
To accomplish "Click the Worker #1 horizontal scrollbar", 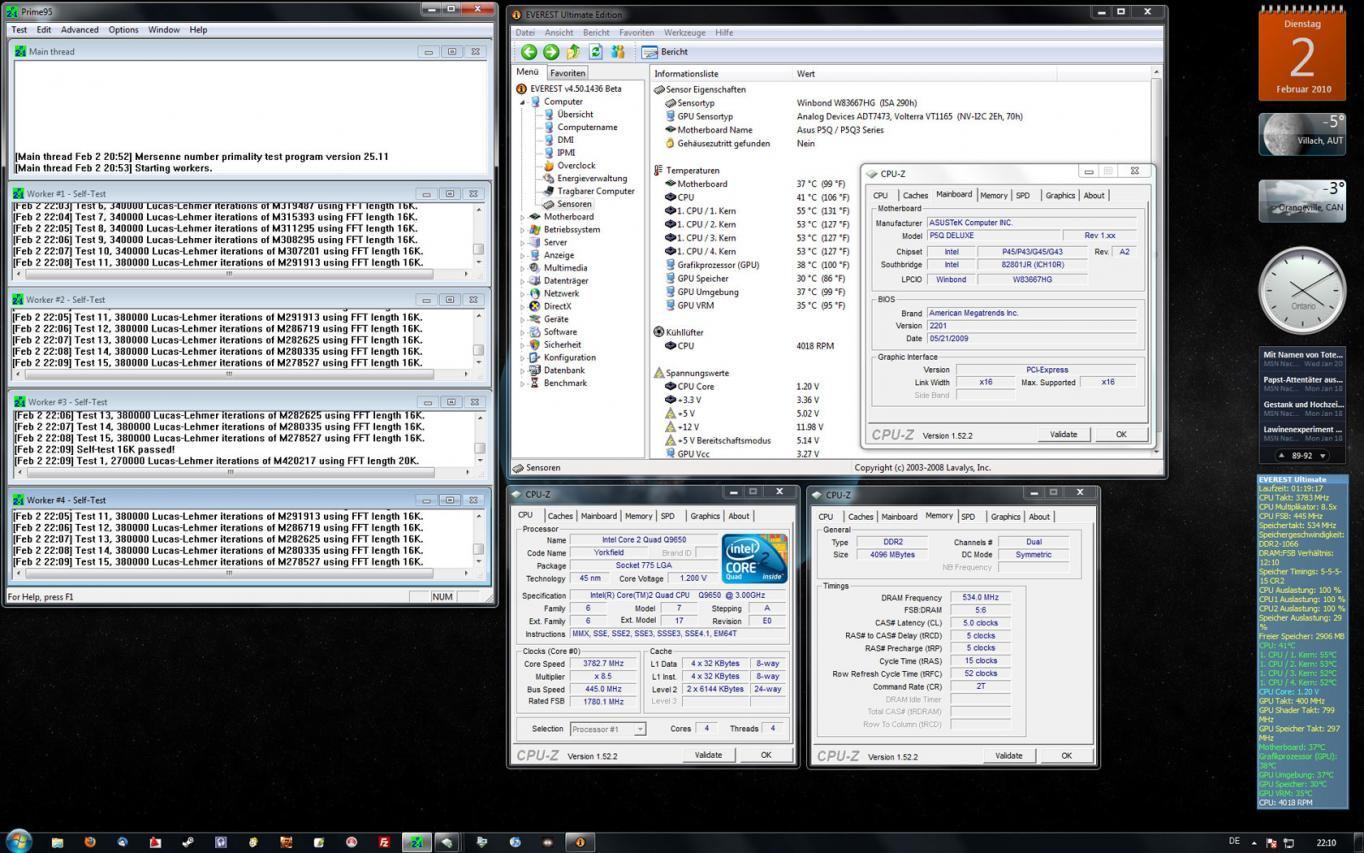I will coord(241,273).
